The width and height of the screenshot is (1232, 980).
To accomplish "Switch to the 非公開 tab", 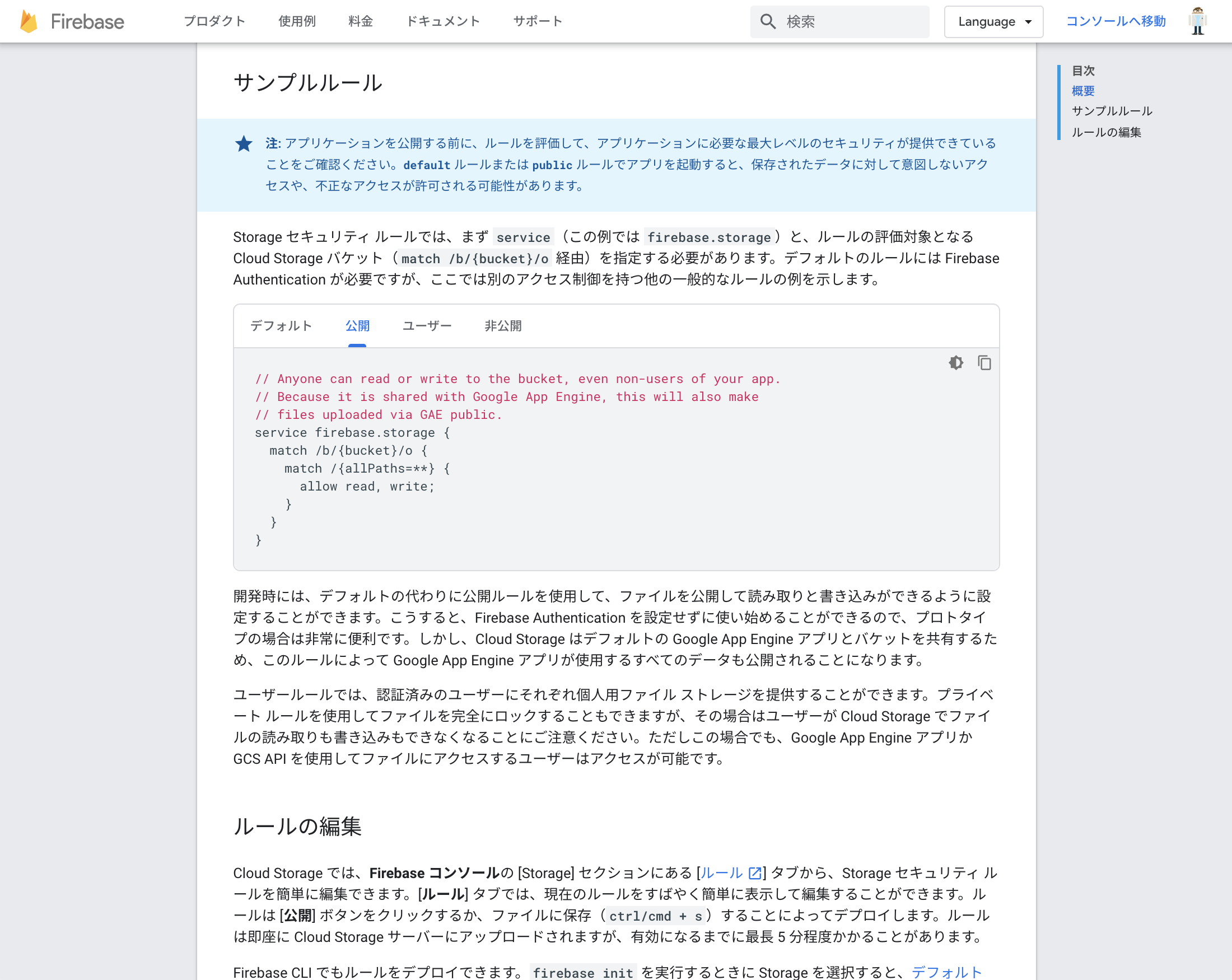I will pyautogui.click(x=503, y=326).
